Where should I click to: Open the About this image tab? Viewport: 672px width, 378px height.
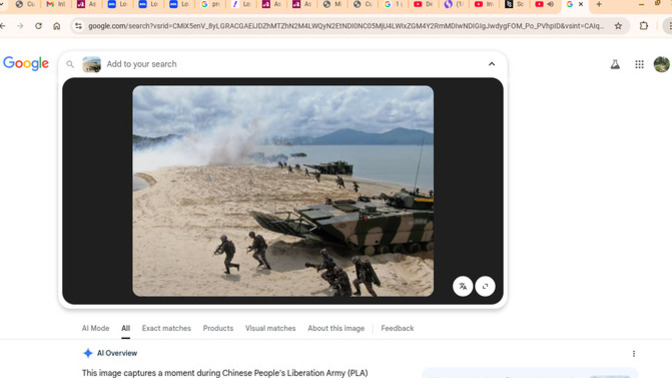pyautogui.click(x=336, y=328)
